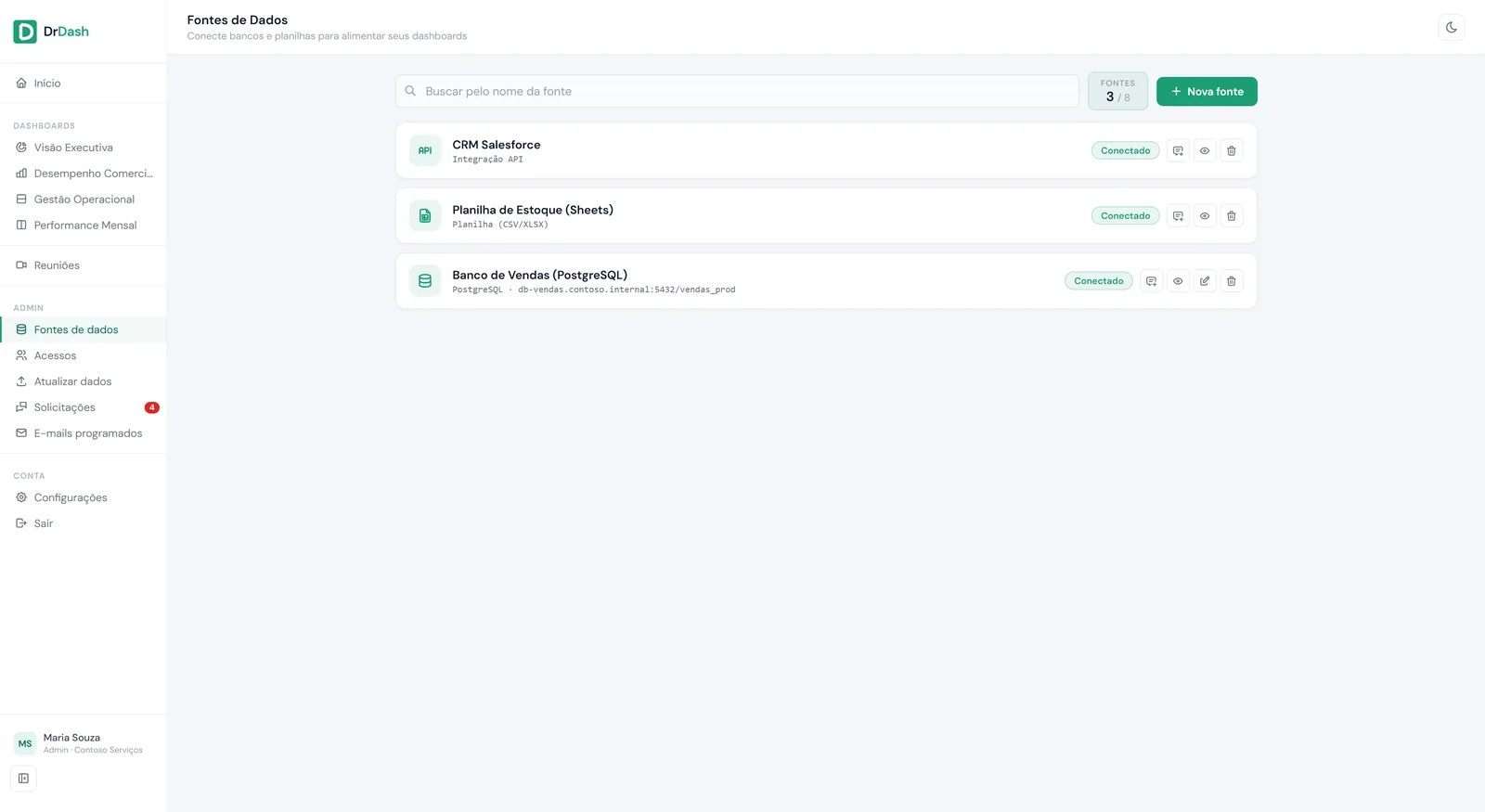The height and width of the screenshot is (812, 1485).
Task: Click Maria Souza profile name
Action: (71, 738)
